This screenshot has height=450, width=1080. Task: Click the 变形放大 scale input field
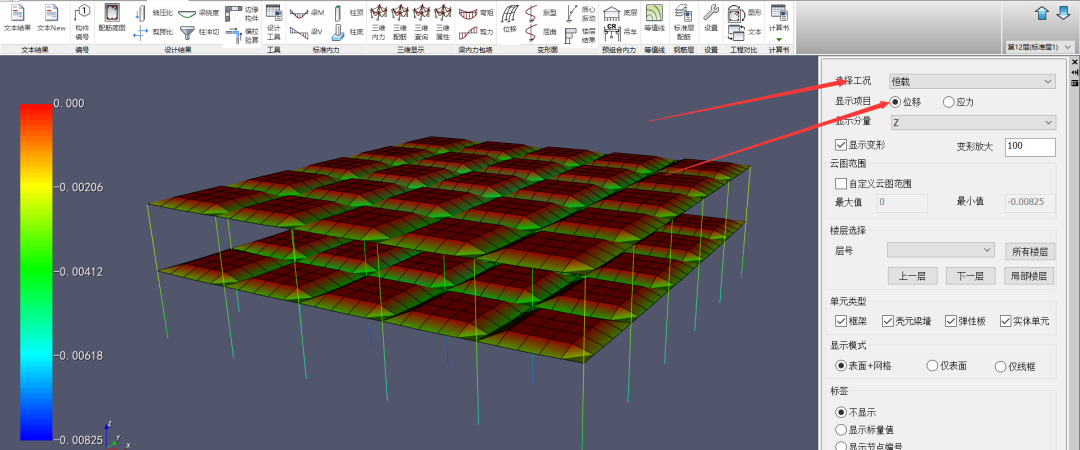click(x=1030, y=147)
